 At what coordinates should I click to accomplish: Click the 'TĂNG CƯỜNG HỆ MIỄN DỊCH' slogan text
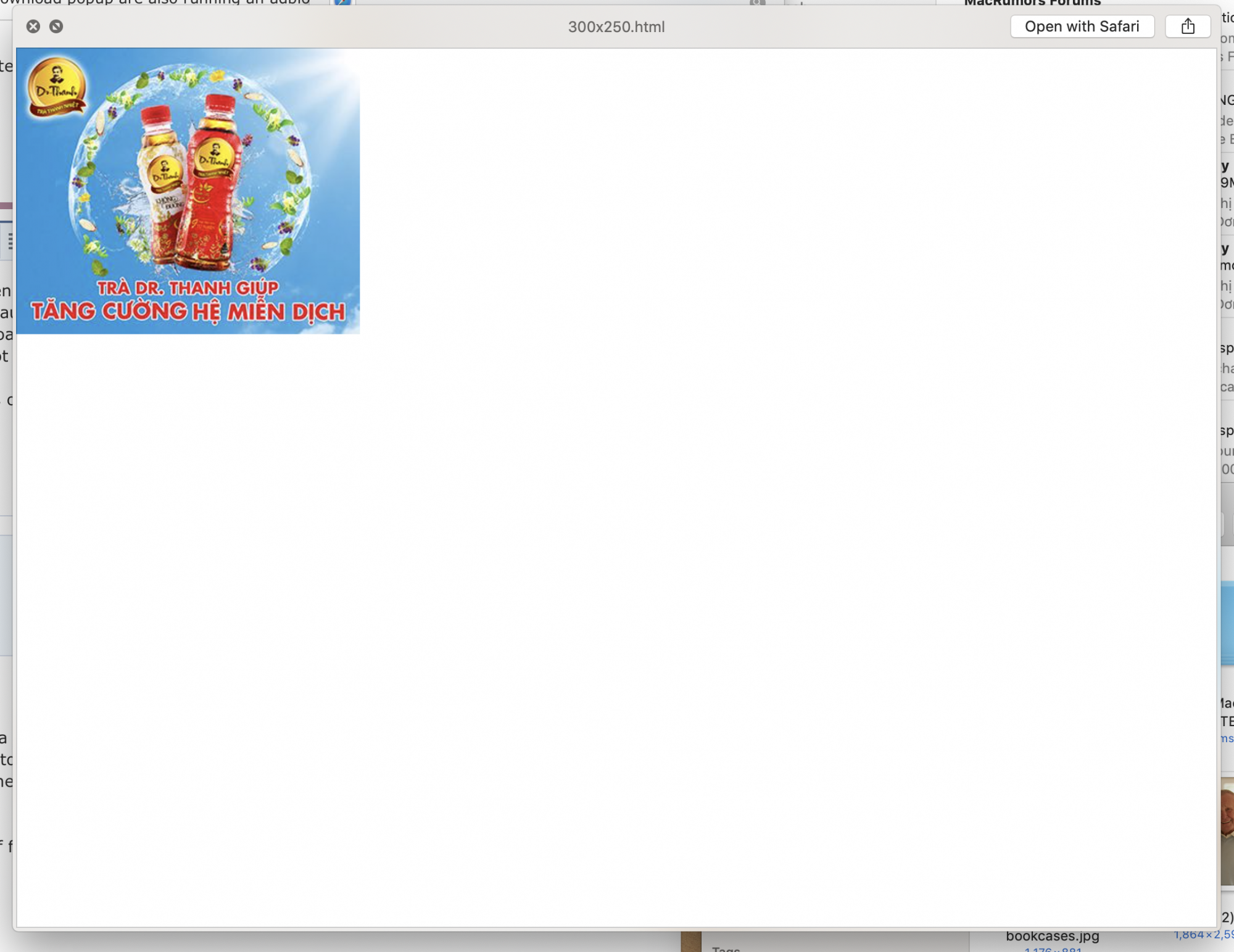pos(188,312)
